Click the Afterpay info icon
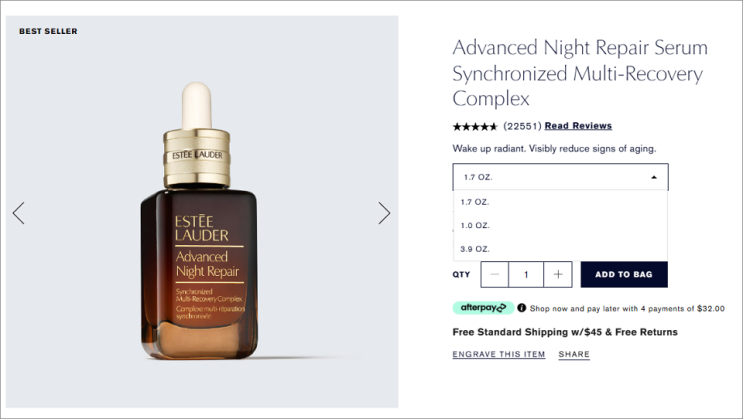The height and width of the screenshot is (419, 743). [x=522, y=308]
